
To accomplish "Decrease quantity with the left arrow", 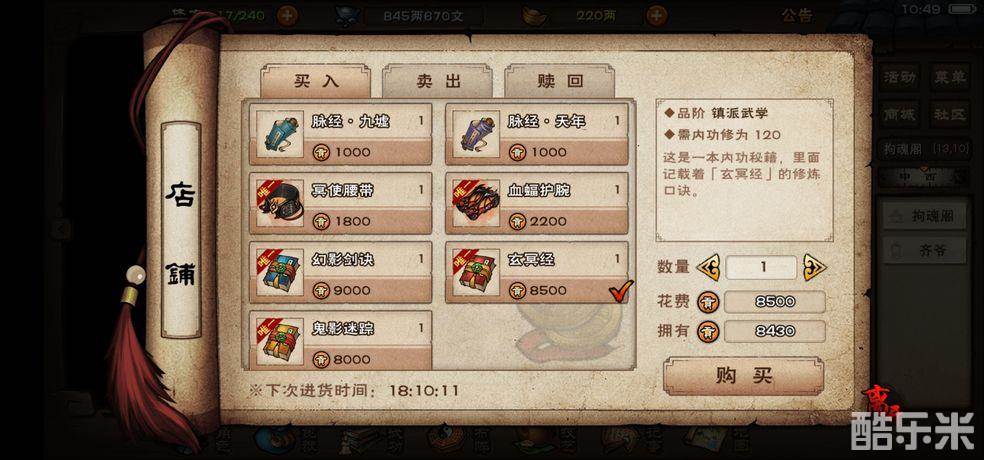I will (x=708, y=267).
